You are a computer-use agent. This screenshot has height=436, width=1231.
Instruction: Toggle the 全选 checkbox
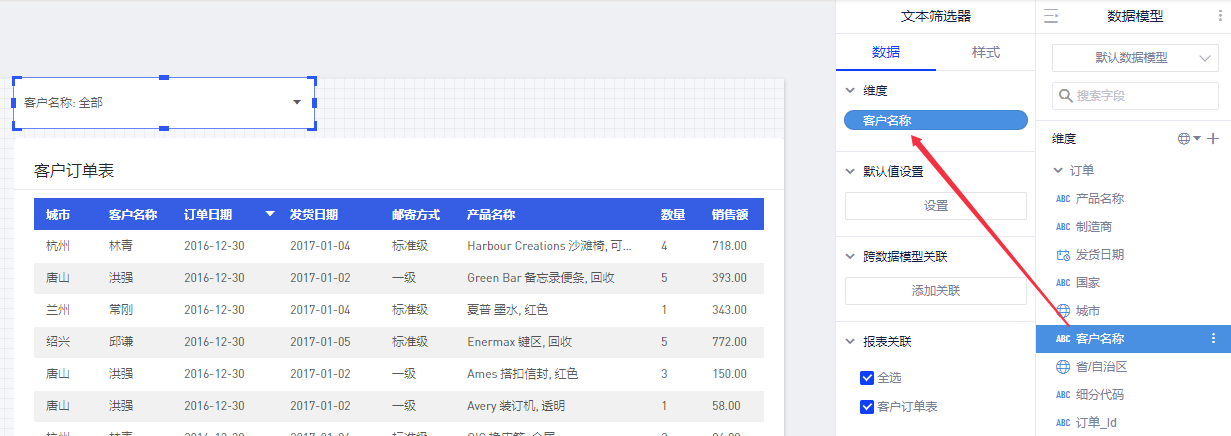[867, 378]
